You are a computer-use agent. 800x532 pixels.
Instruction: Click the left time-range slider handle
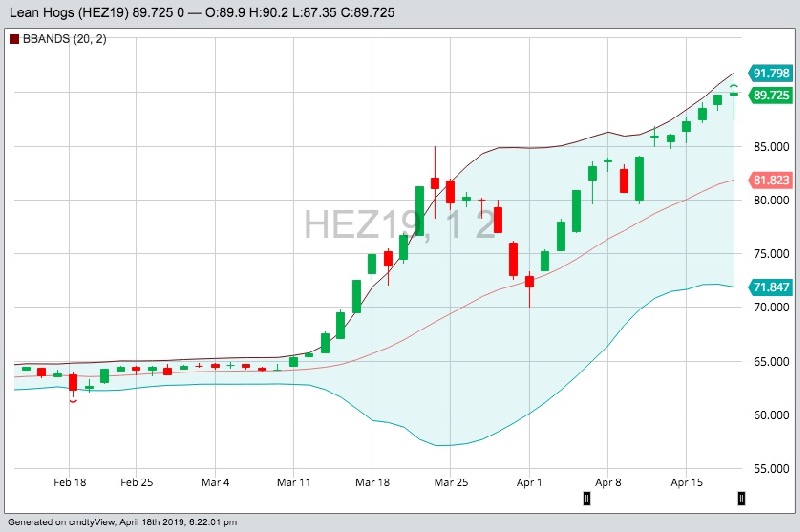(587, 498)
